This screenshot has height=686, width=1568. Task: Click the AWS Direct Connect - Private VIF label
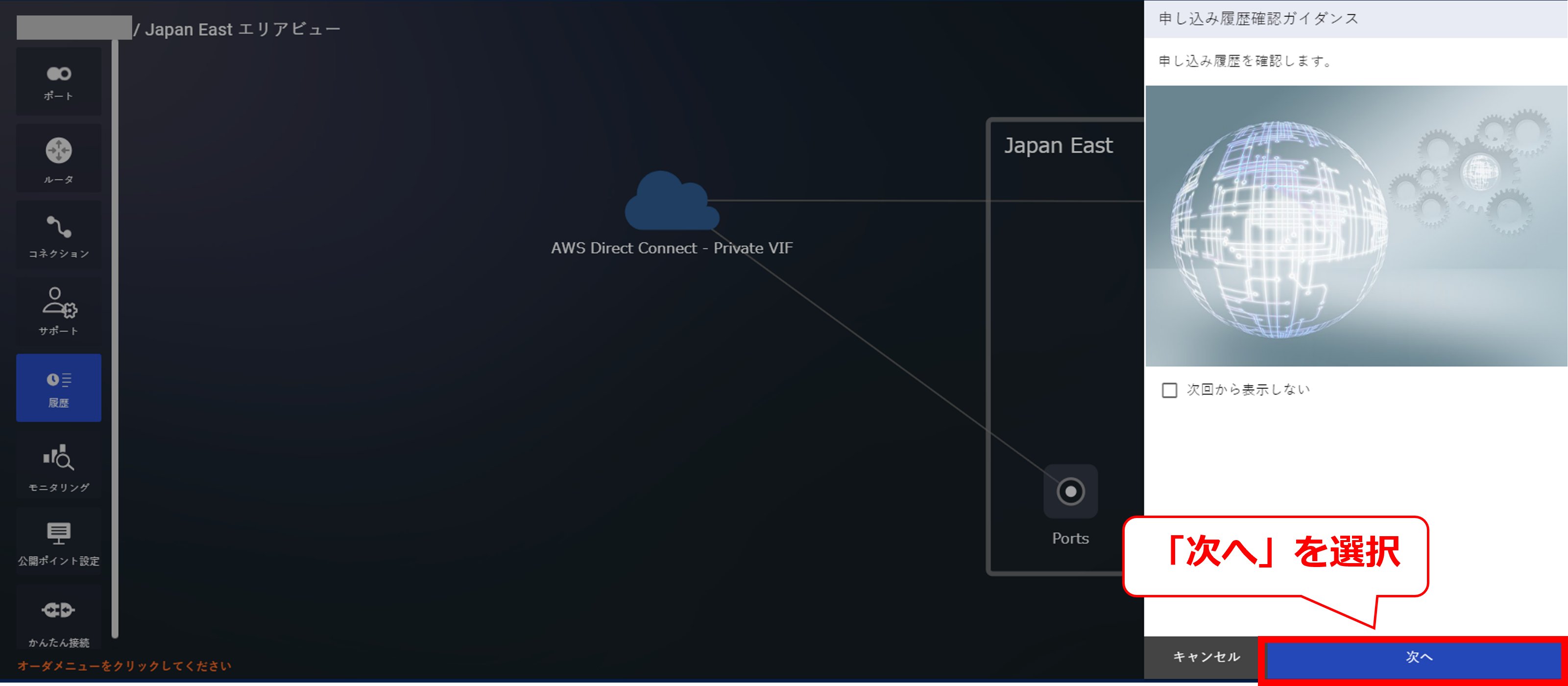[x=672, y=248]
